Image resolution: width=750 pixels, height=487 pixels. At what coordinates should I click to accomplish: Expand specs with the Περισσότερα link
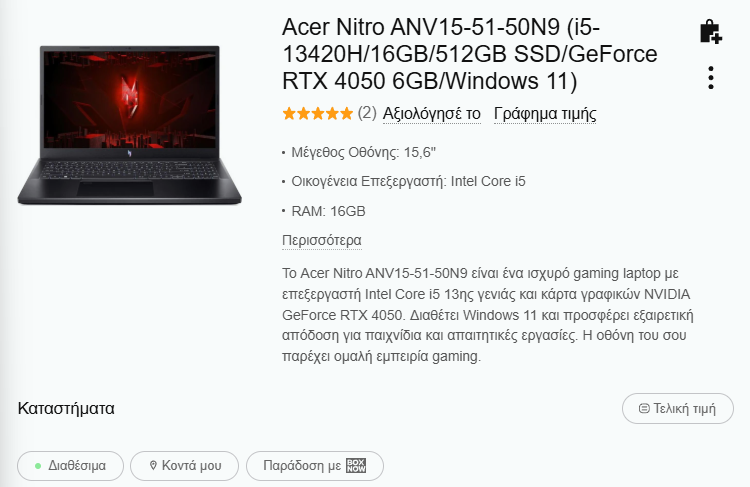pos(322,240)
